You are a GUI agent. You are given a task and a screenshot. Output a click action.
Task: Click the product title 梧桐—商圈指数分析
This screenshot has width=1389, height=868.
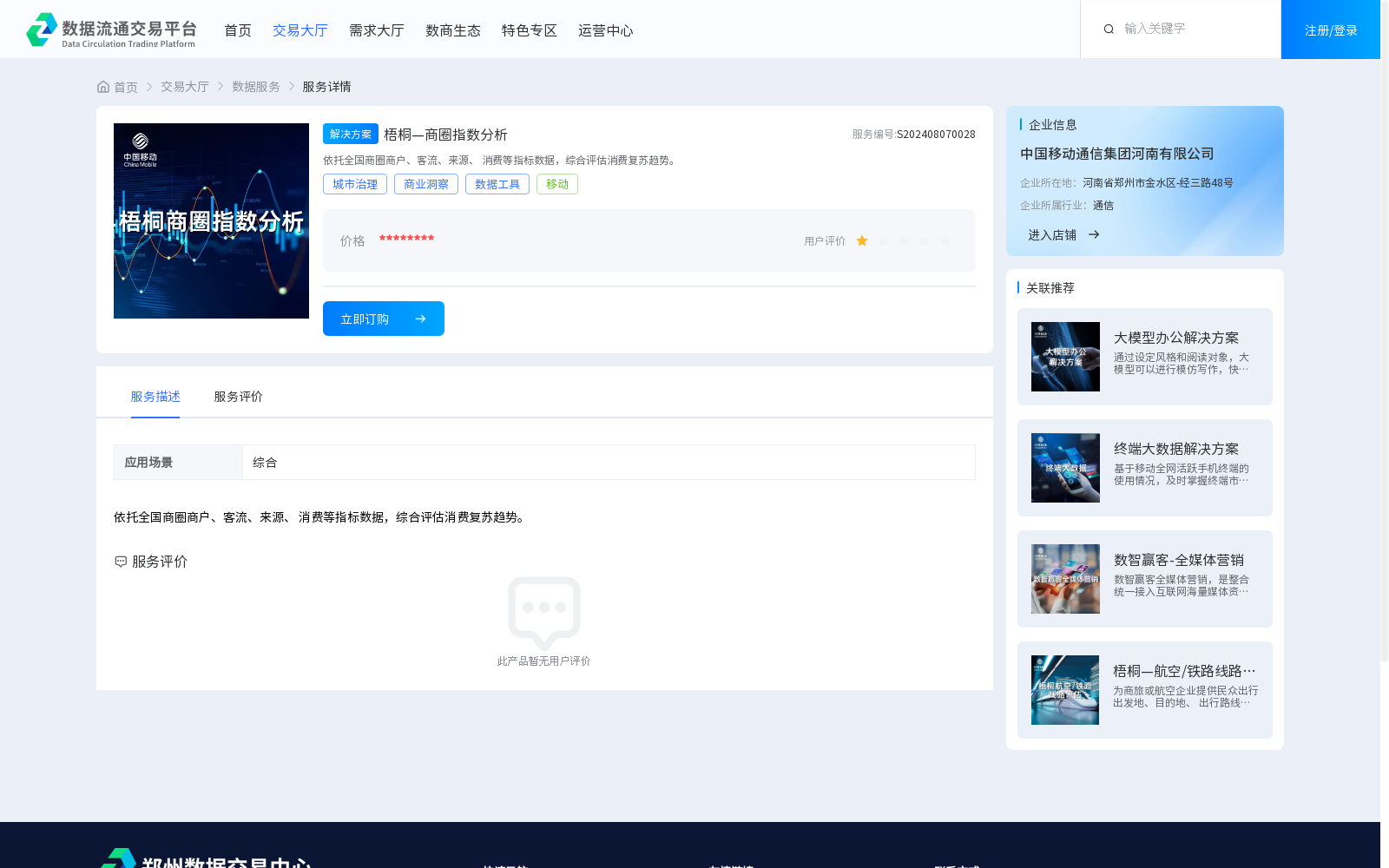click(x=445, y=135)
